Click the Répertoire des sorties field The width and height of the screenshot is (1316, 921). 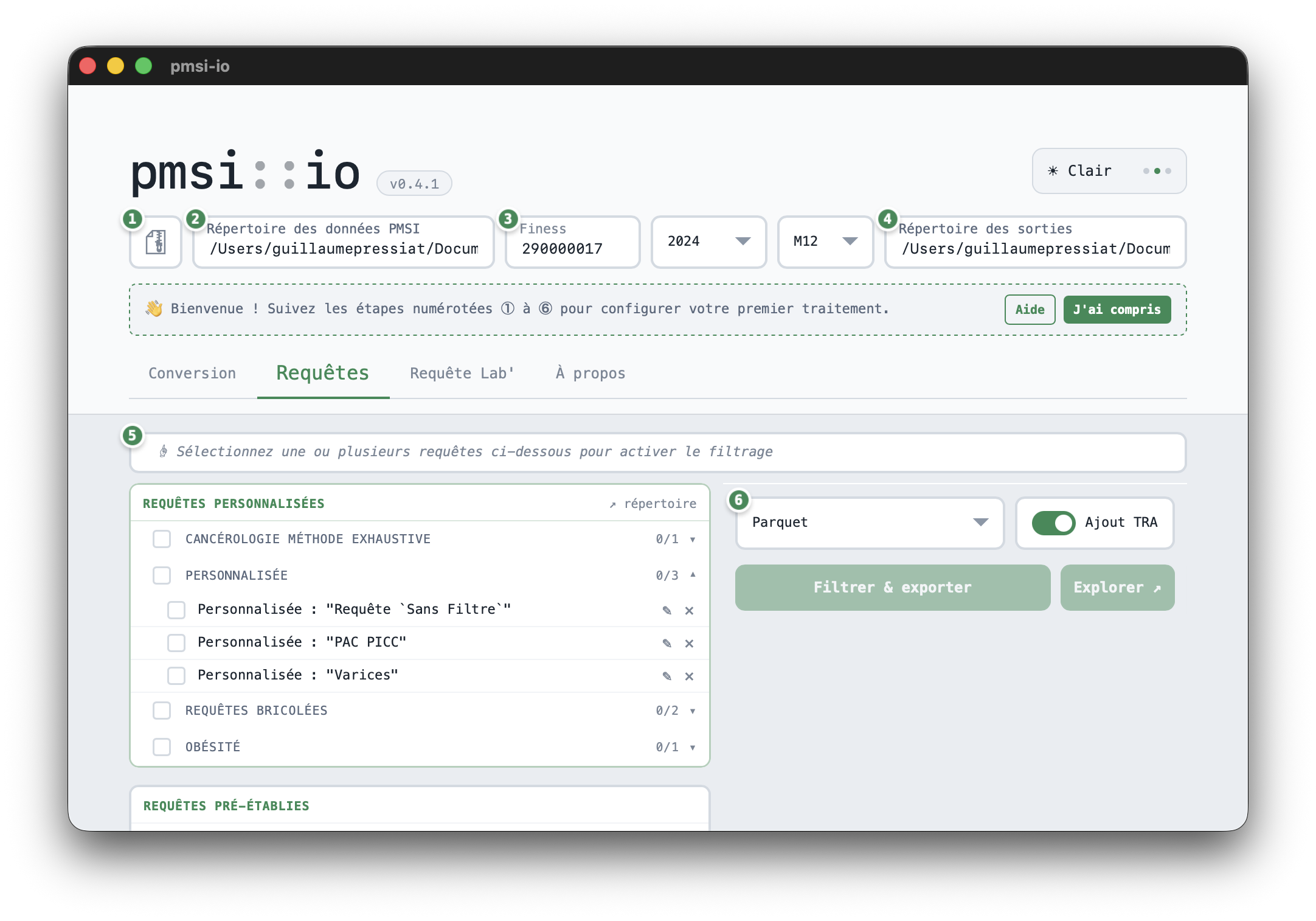pyautogui.click(x=1036, y=242)
